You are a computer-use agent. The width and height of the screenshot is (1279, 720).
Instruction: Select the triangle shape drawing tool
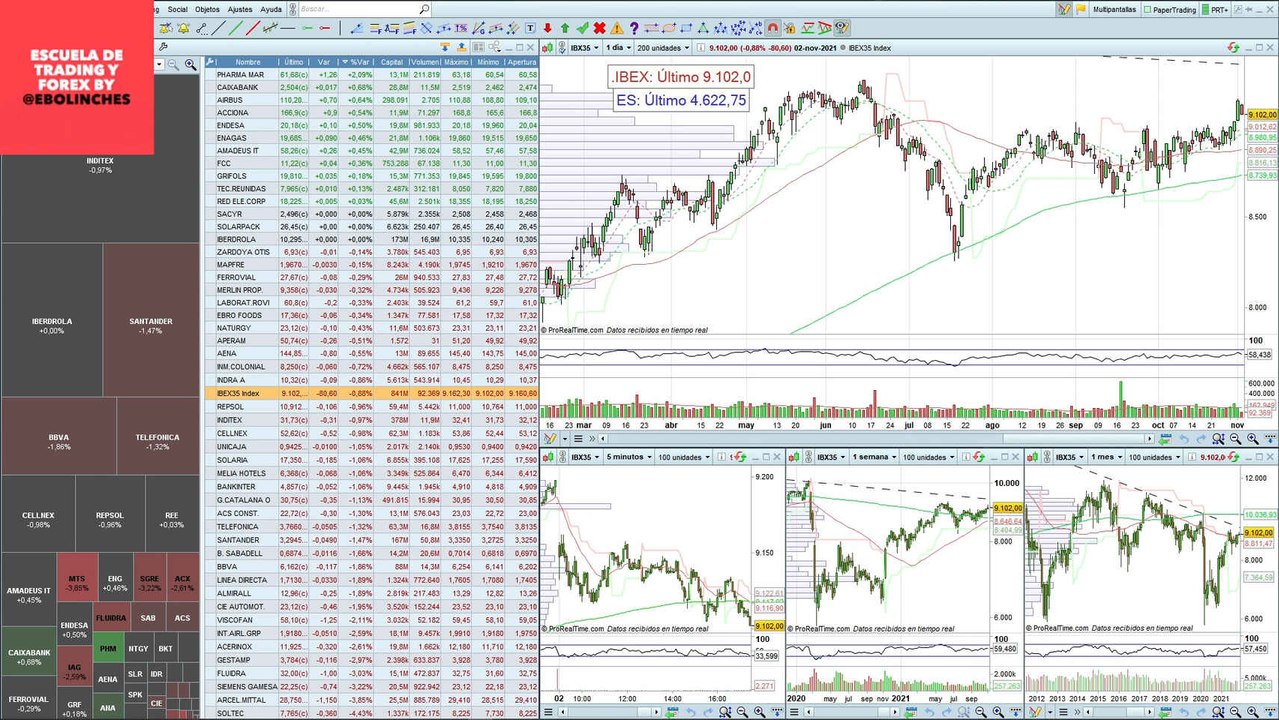[x=702, y=28]
